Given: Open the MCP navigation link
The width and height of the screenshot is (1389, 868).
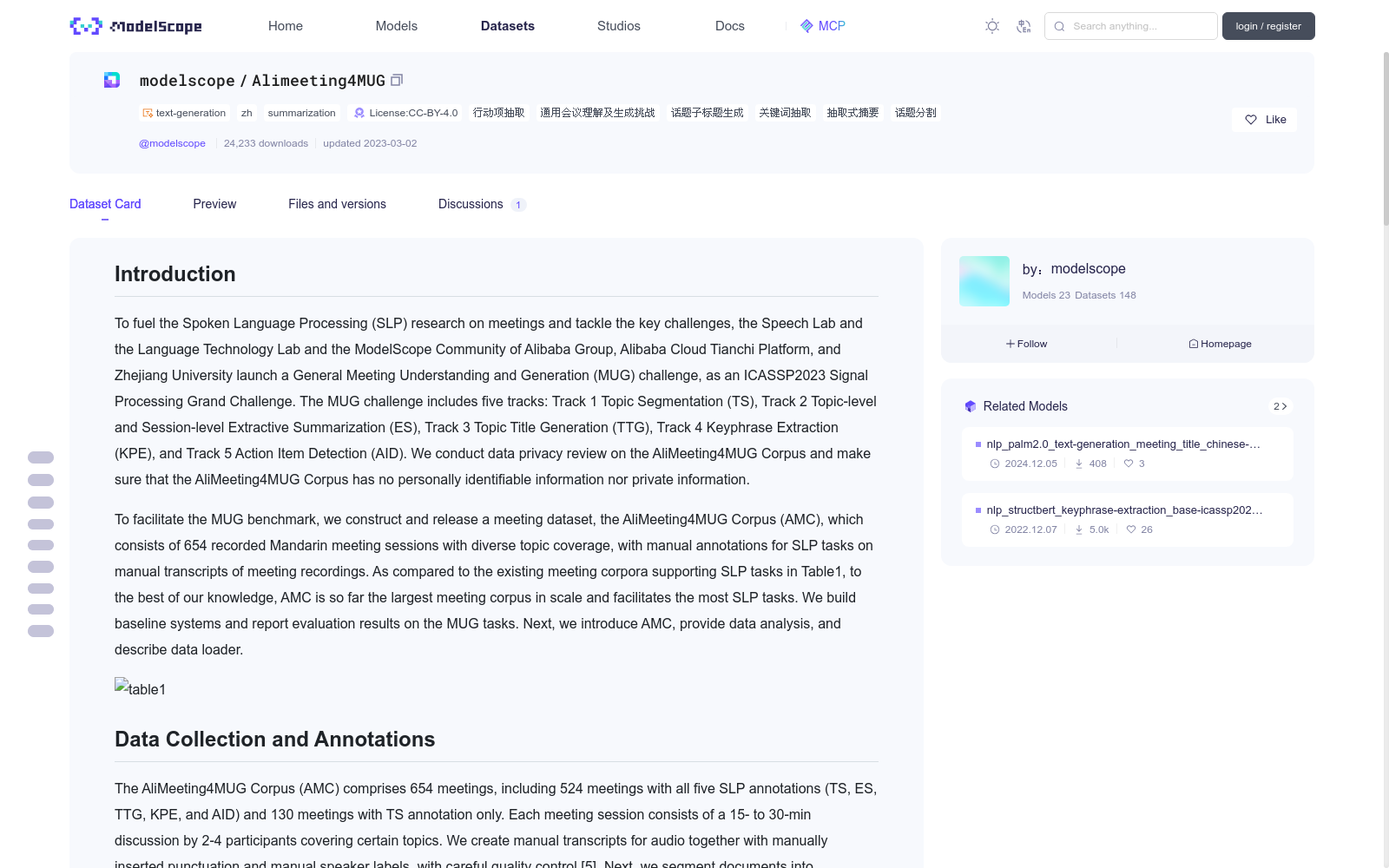Looking at the screenshot, I should pos(822,26).
